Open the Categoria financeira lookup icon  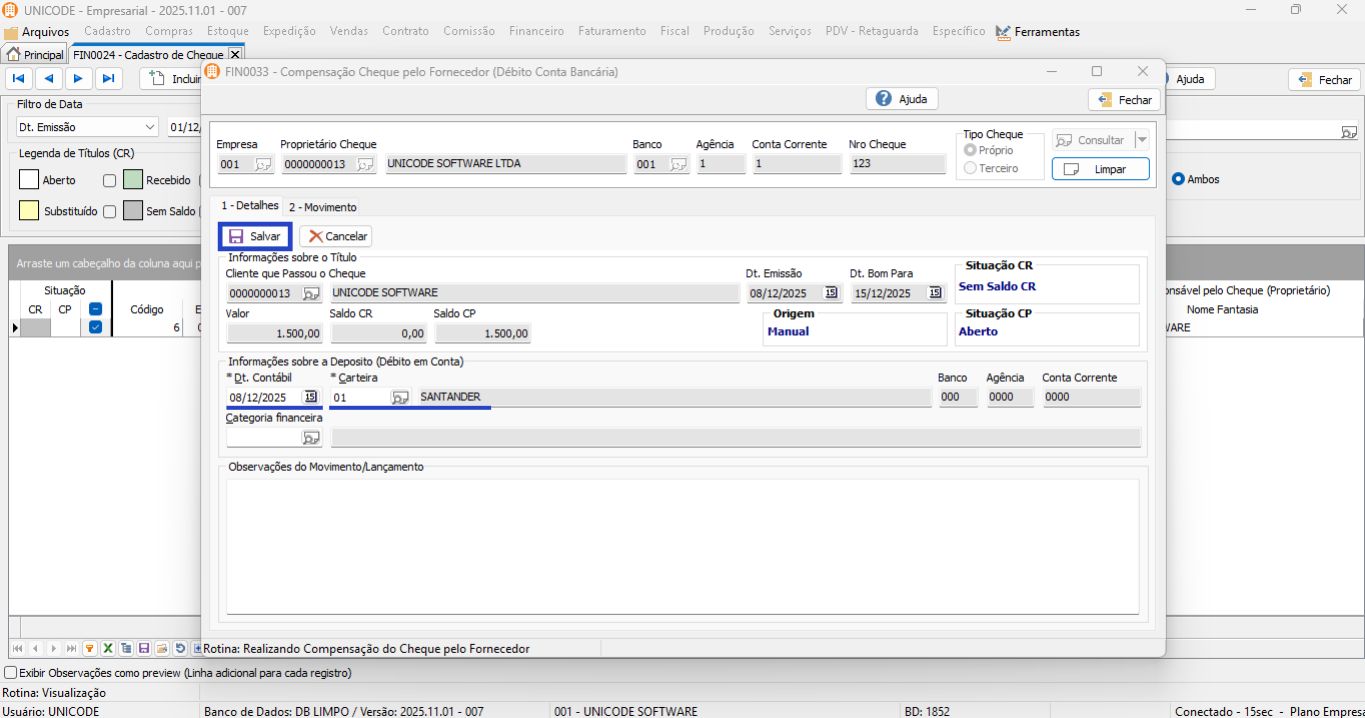coord(311,438)
